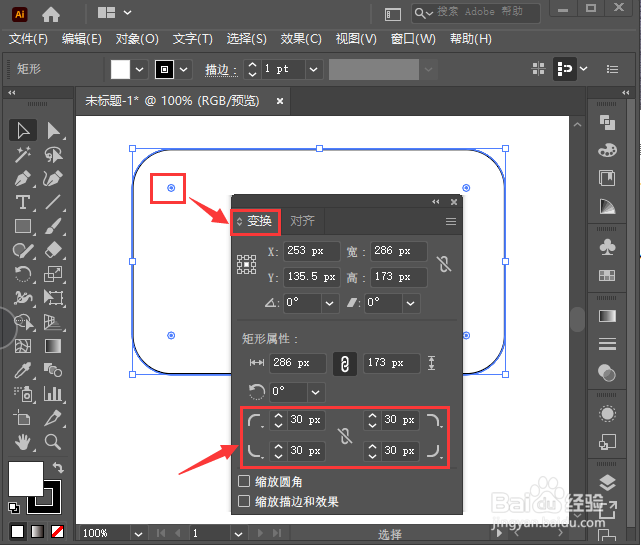Viewport: 641px width, 545px height.
Task: Expand shear angle dropdown in Transform
Action: [410, 303]
